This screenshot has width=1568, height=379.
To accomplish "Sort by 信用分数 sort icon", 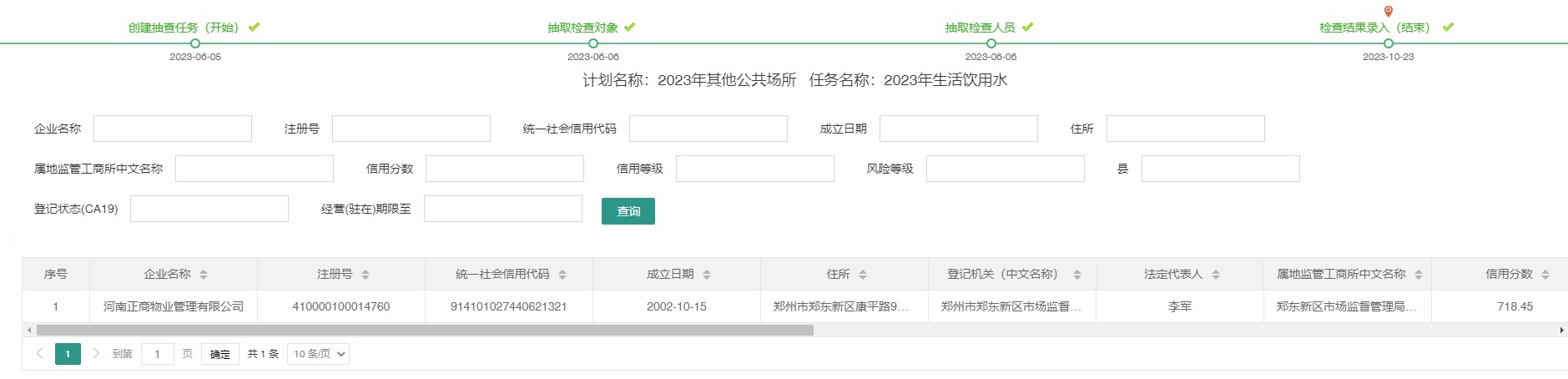I will [1545, 275].
